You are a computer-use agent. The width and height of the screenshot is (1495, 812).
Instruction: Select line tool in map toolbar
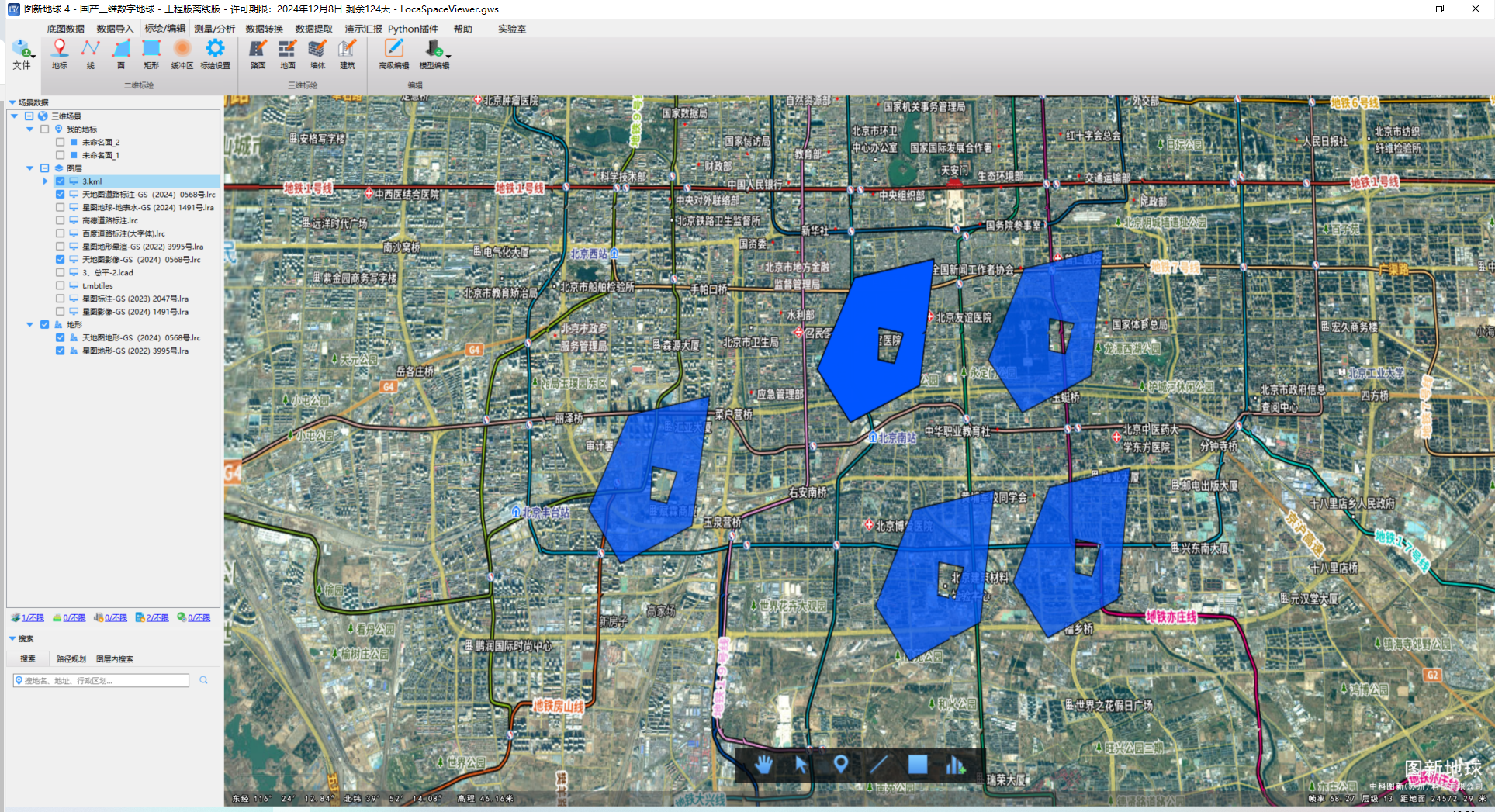(878, 765)
